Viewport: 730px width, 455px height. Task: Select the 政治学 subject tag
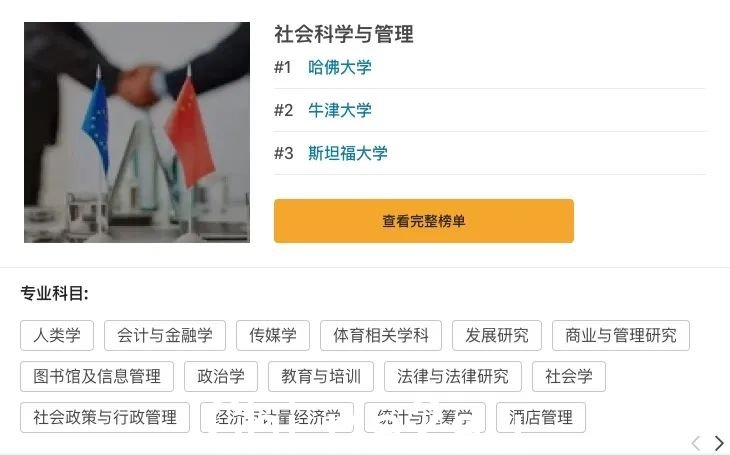221,376
